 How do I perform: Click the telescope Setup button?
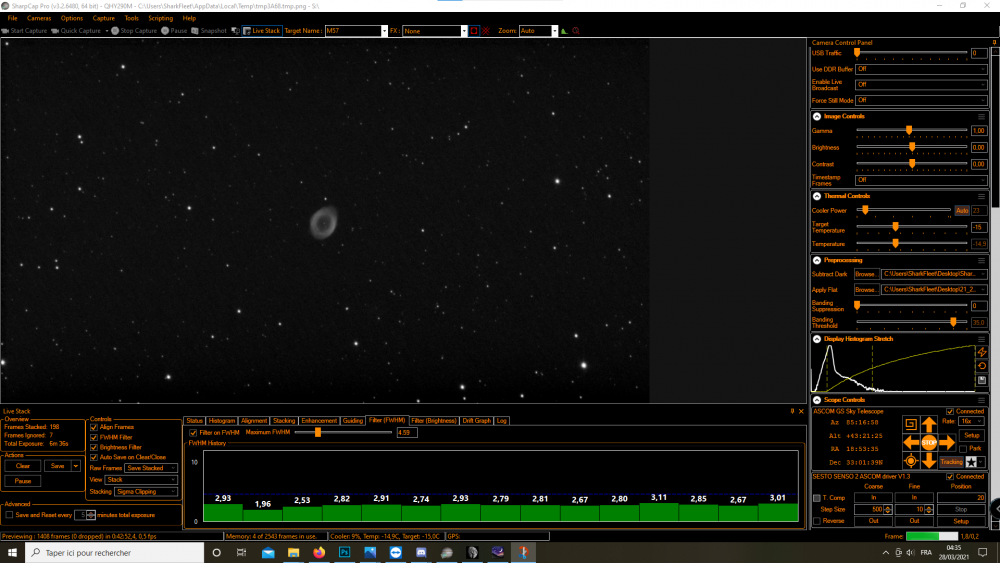click(971, 435)
